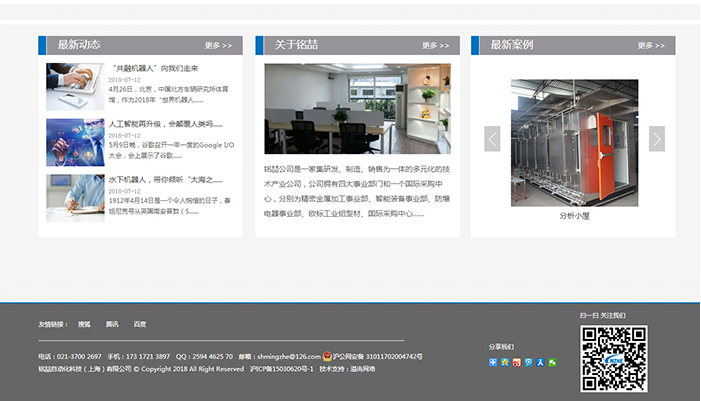Click the police badge icon in footer
The width and height of the screenshot is (701, 401).
click(327, 356)
